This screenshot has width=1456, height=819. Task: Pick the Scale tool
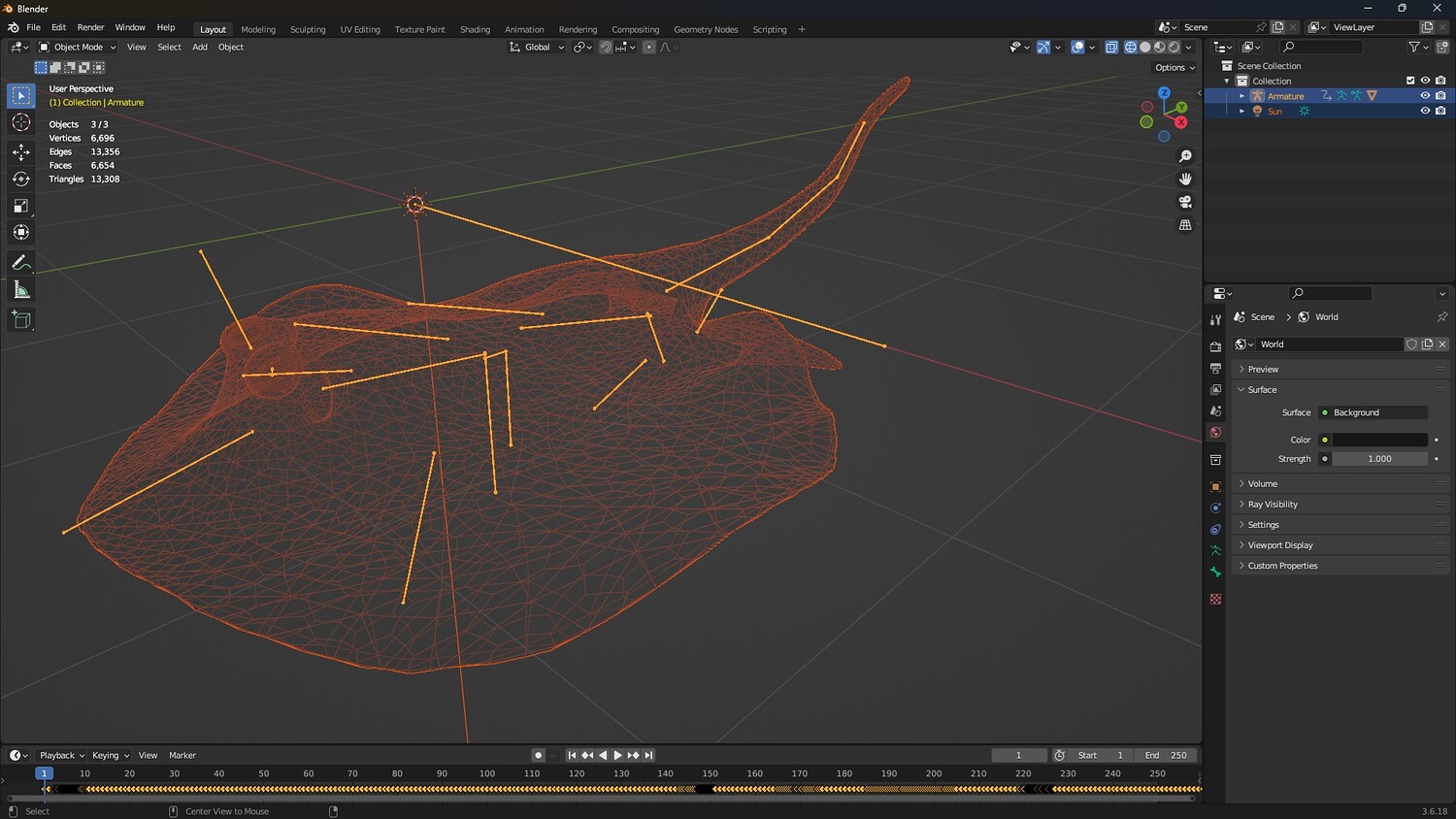[x=20, y=206]
